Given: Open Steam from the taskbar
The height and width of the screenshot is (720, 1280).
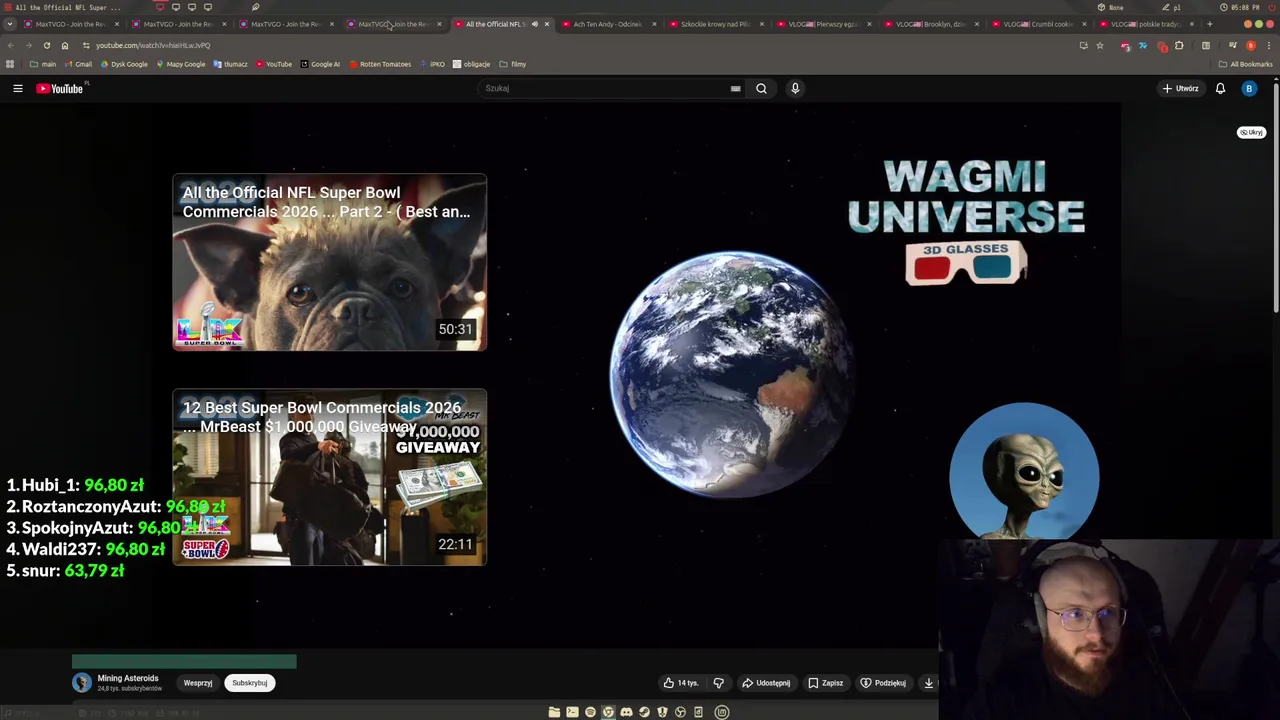Looking at the screenshot, I should (644, 712).
